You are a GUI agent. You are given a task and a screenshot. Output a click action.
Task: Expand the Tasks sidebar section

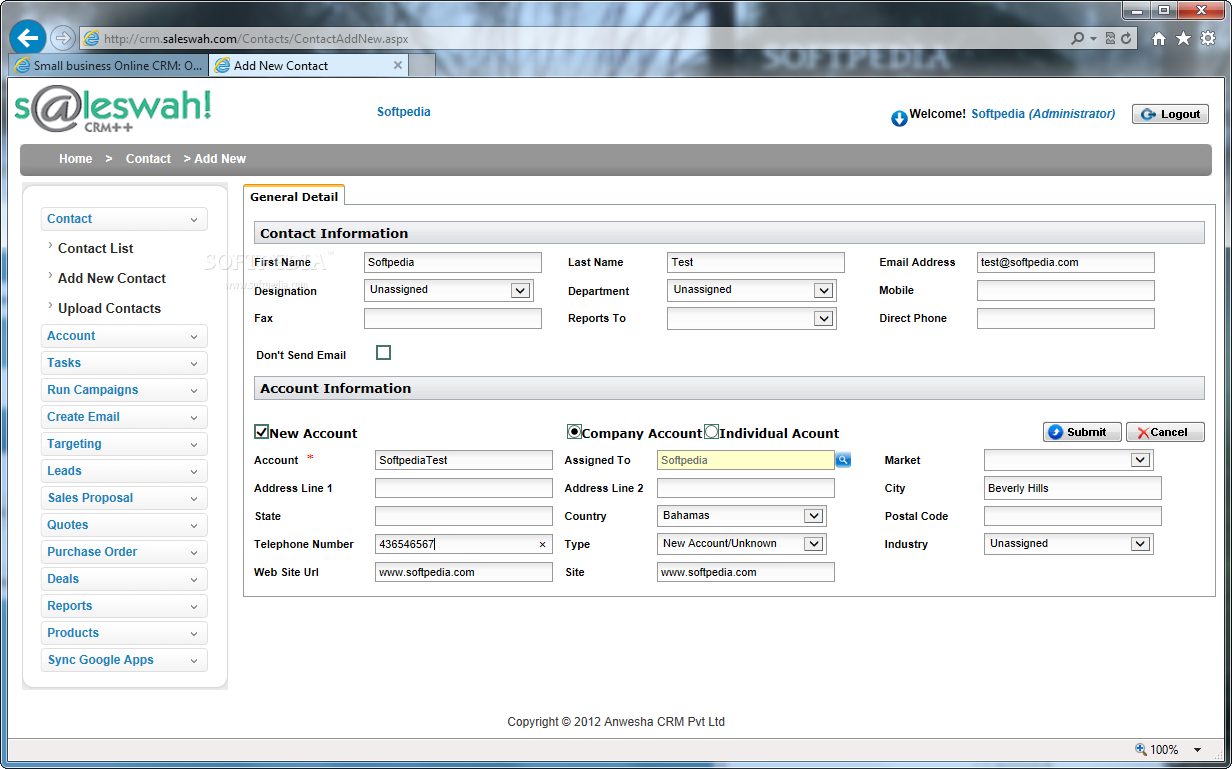click(124, 363)
